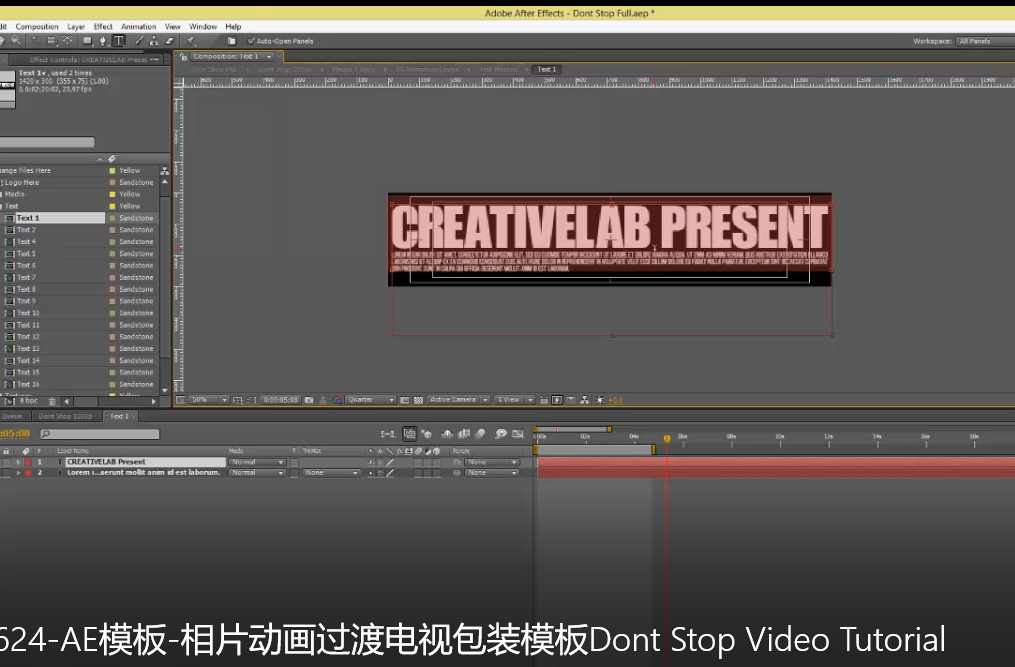
Task: Open the Mode dropdown for CREATIVELAB Present layer
Action: tap(257, 462)
